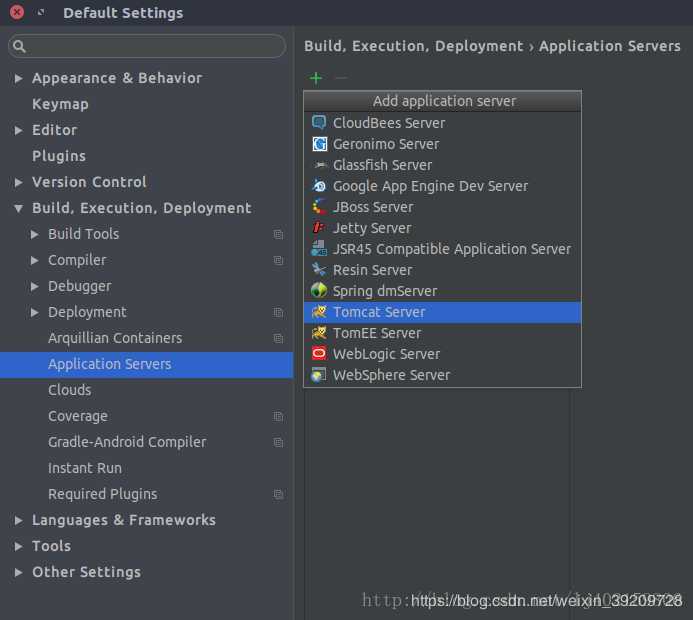The height and width of the screenshot is (620, 693).
Task: Click the JSR45 Compatible Server icon
Action: (319, 249)
